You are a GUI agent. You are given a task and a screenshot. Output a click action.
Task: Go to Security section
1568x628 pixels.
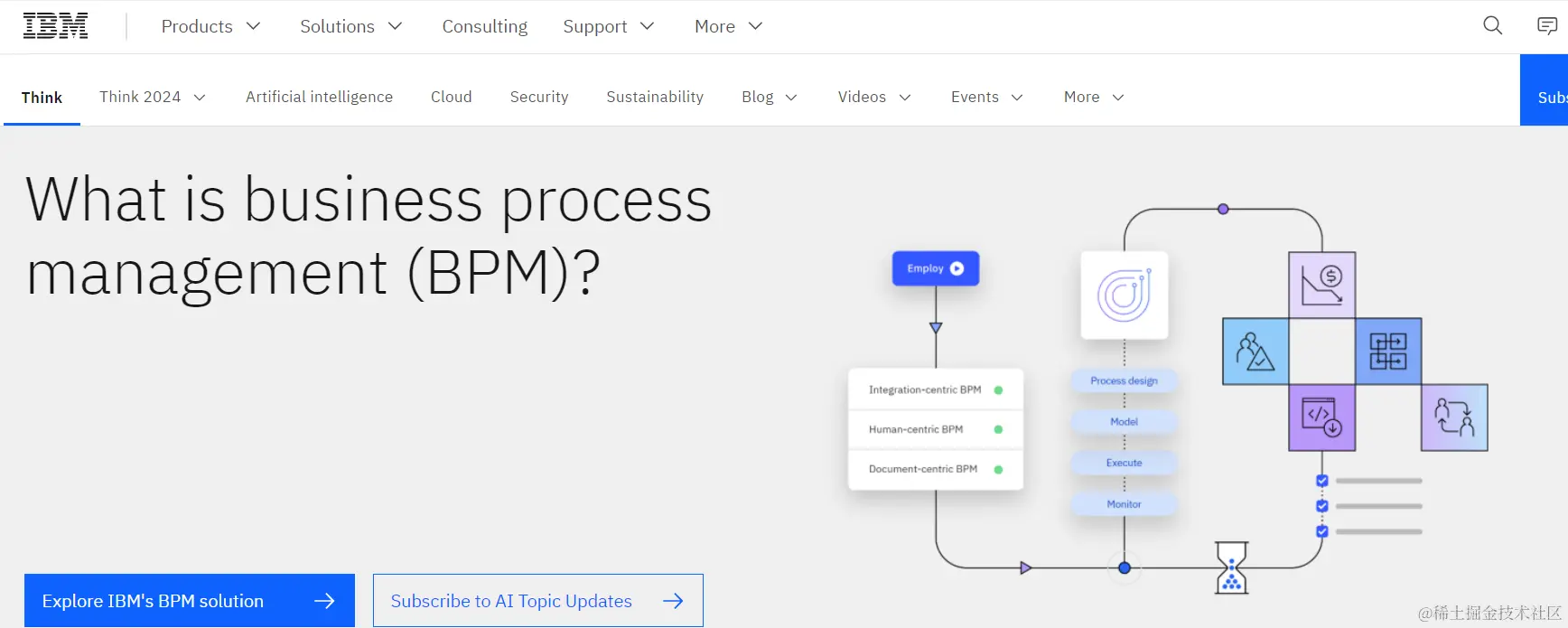539,97
